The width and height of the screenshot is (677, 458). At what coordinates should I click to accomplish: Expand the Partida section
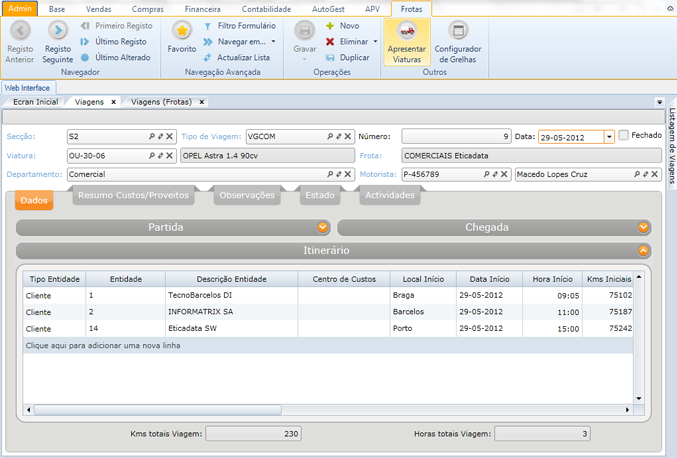coord(323,227)
